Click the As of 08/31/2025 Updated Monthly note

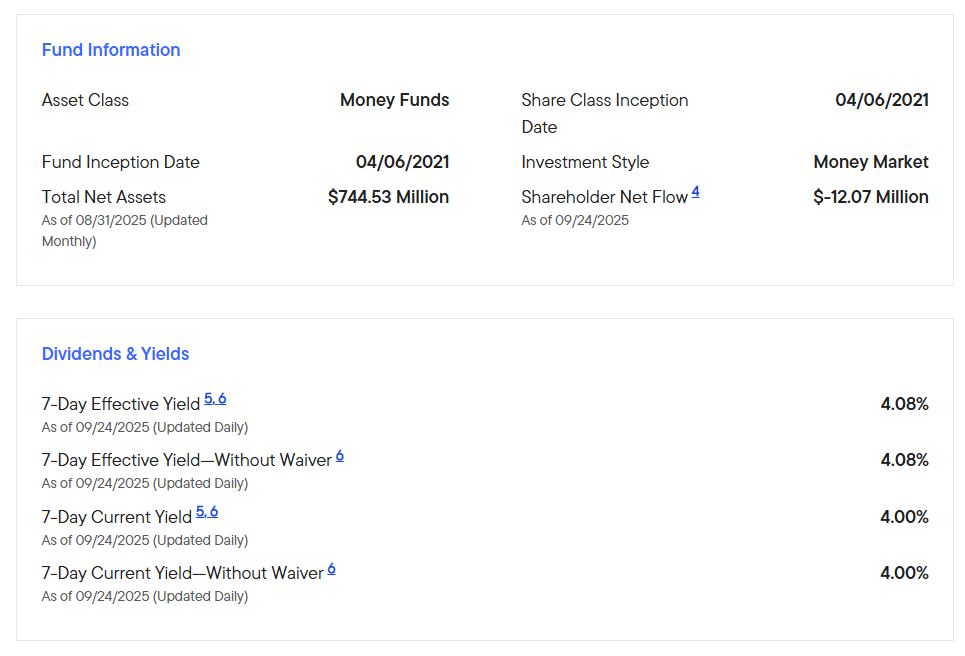[x=124, y=230]
